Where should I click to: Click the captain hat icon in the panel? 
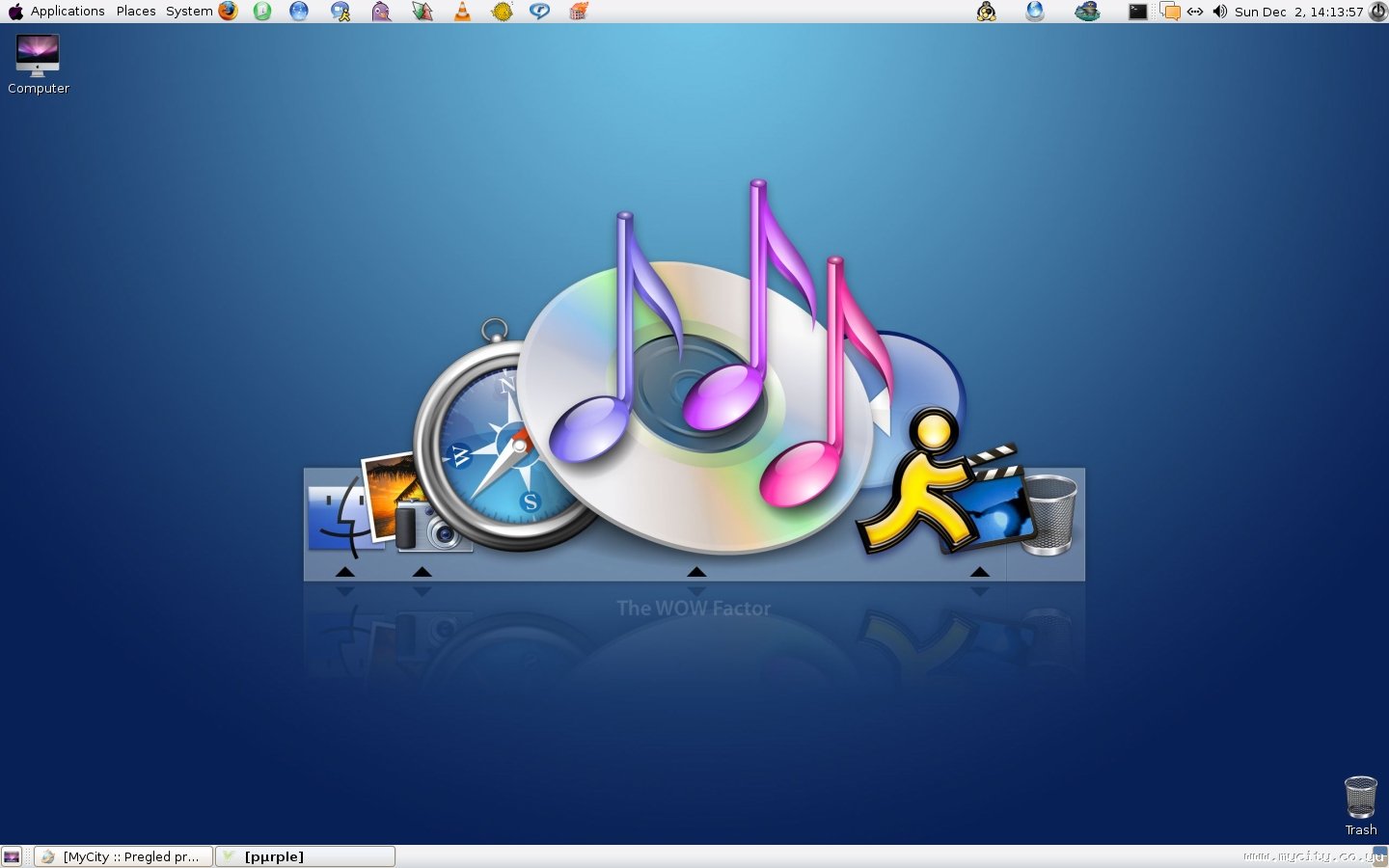pos(1087,12)
